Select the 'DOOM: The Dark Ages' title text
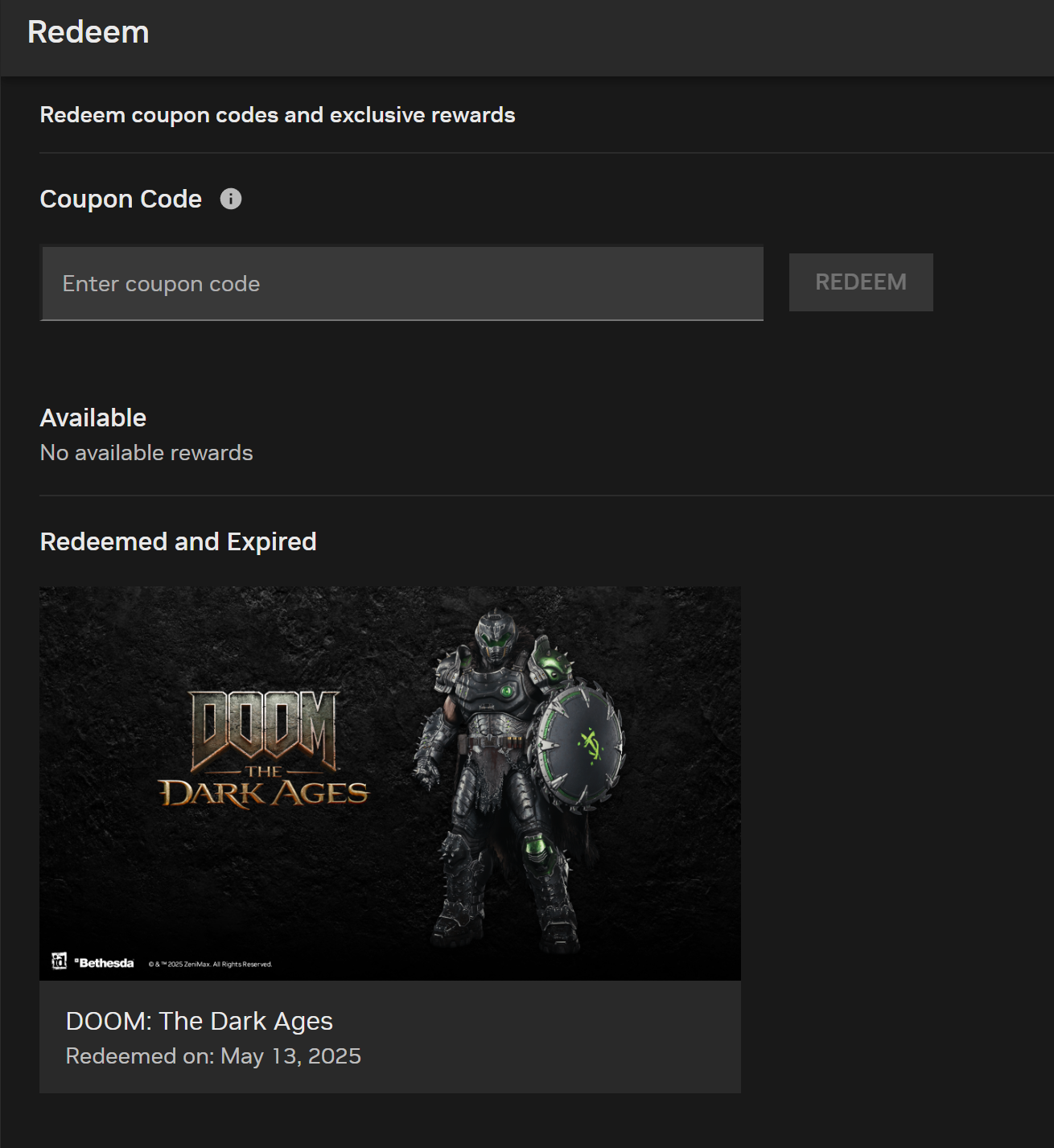Viewport: 1054px width, 1148px height. 200,1021
